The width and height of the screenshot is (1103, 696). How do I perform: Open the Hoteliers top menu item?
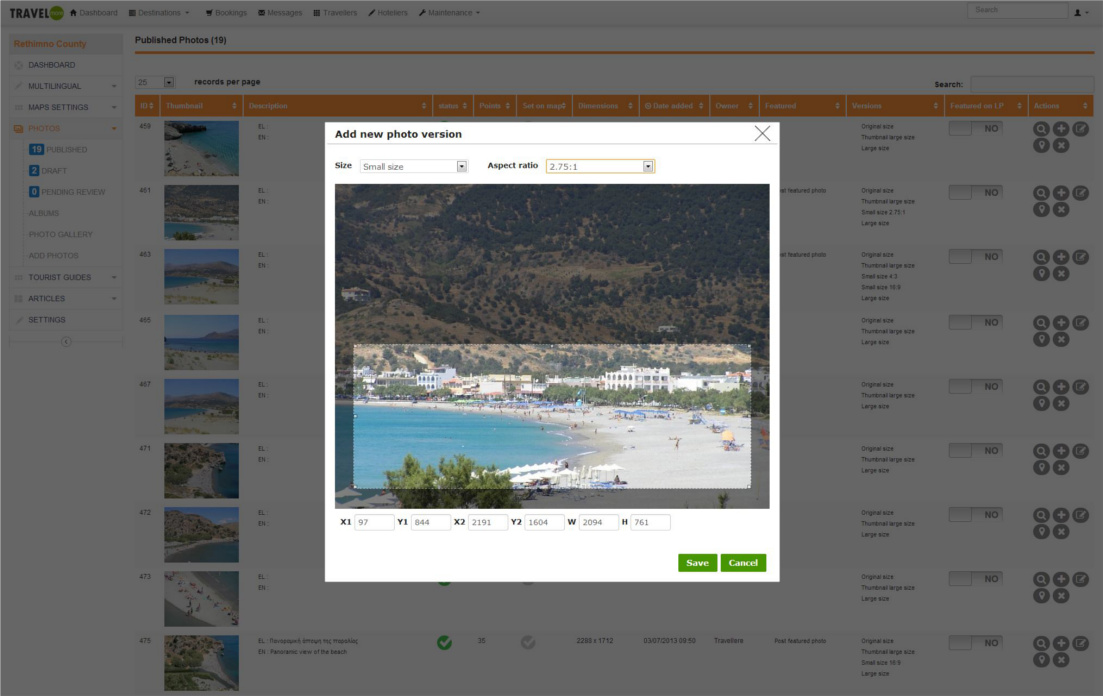(388, 13)
